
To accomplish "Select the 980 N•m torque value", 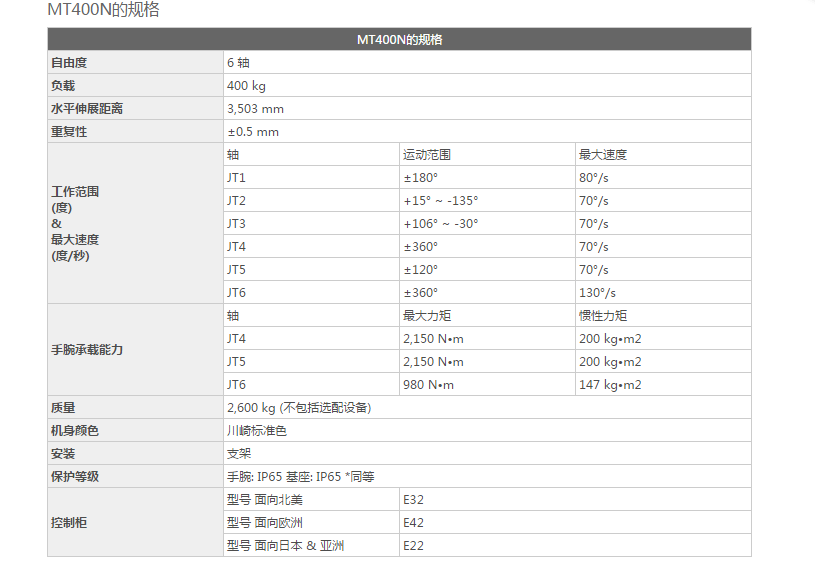I will click(428, 385).
